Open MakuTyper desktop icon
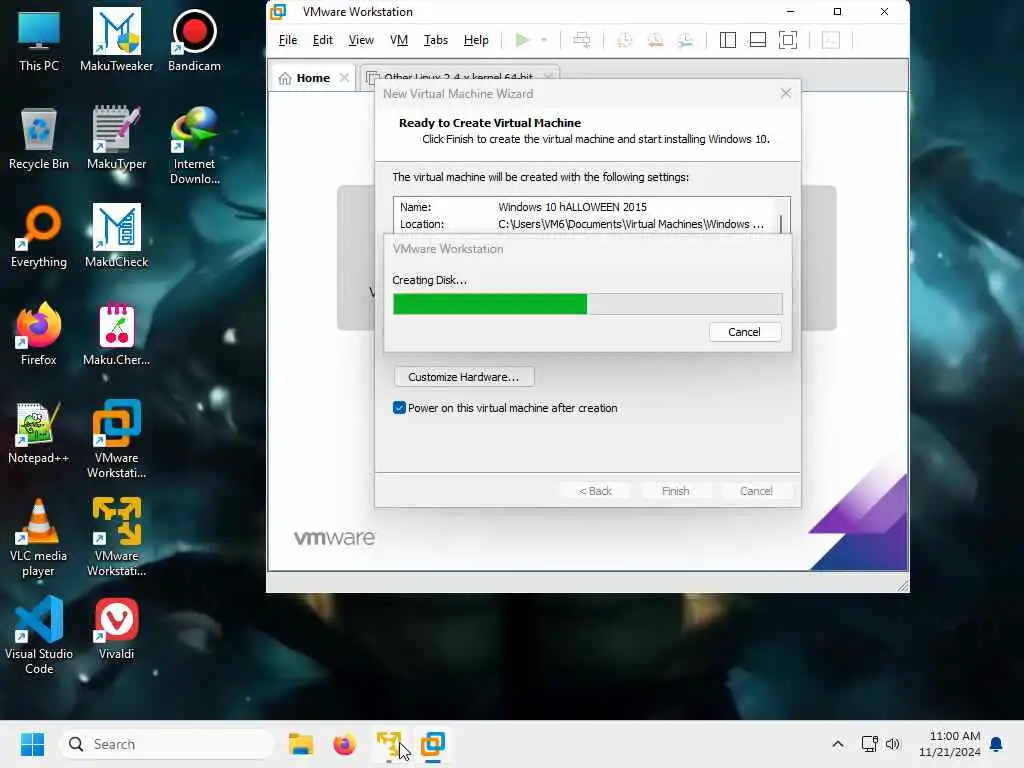Image resolution: width=1024 pixels, height=768 pixels. (116, 139)
